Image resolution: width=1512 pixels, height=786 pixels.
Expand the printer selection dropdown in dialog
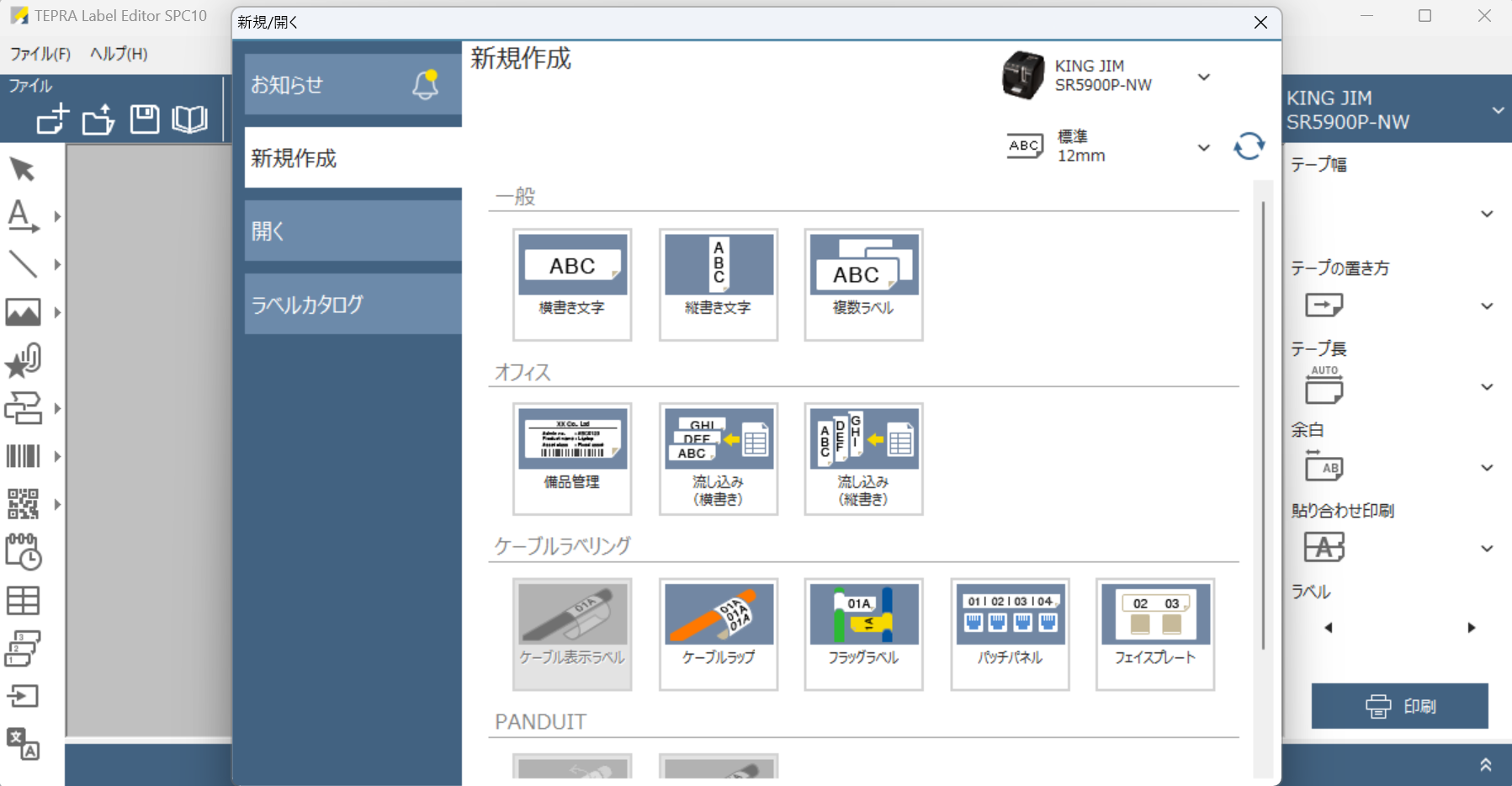[x=1204, y=77]
